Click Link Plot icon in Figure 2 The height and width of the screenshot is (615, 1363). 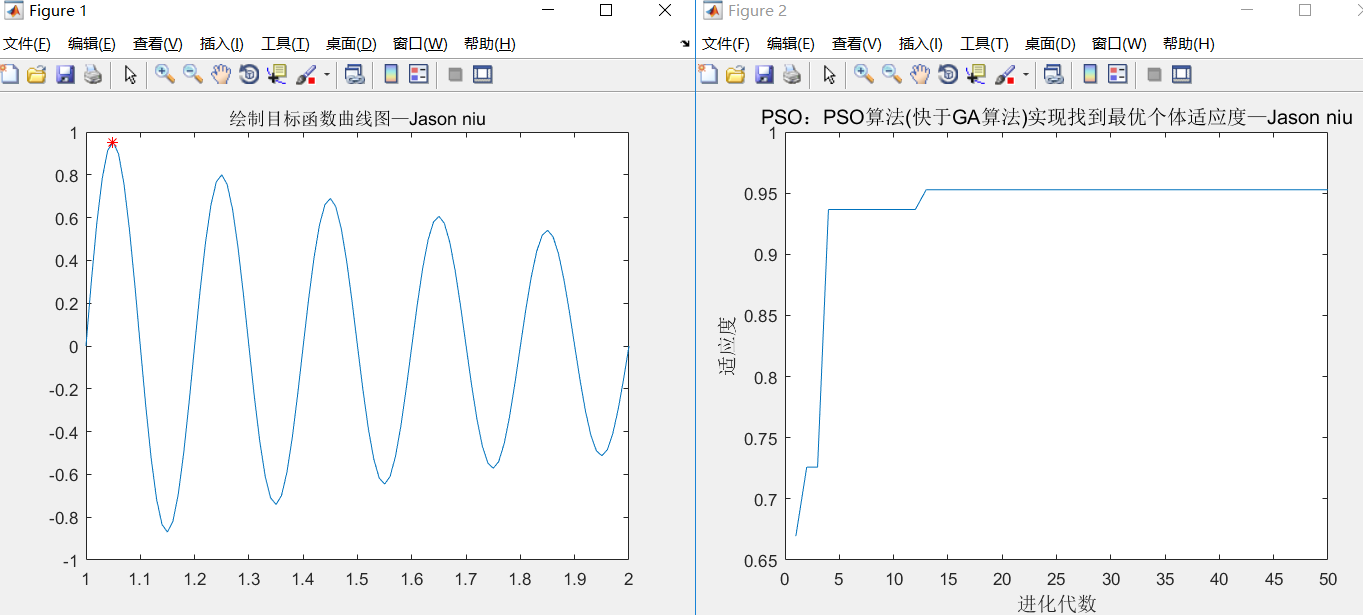[x=1053, y=74]
